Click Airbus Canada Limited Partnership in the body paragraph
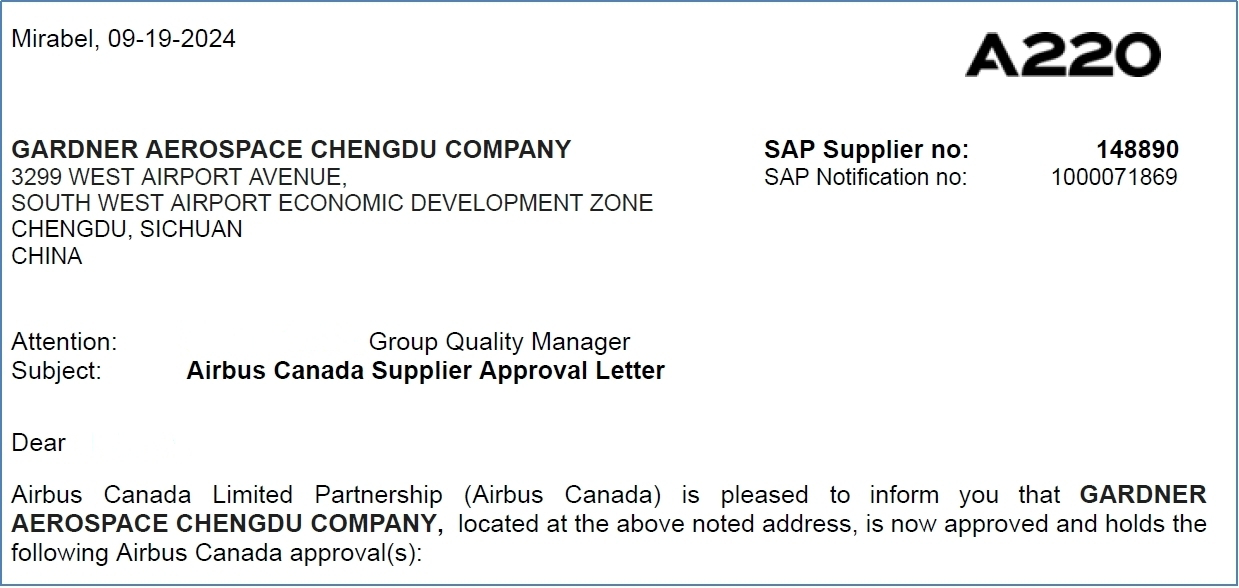Viewport: 1239px width, 588px height. point(226,495)
